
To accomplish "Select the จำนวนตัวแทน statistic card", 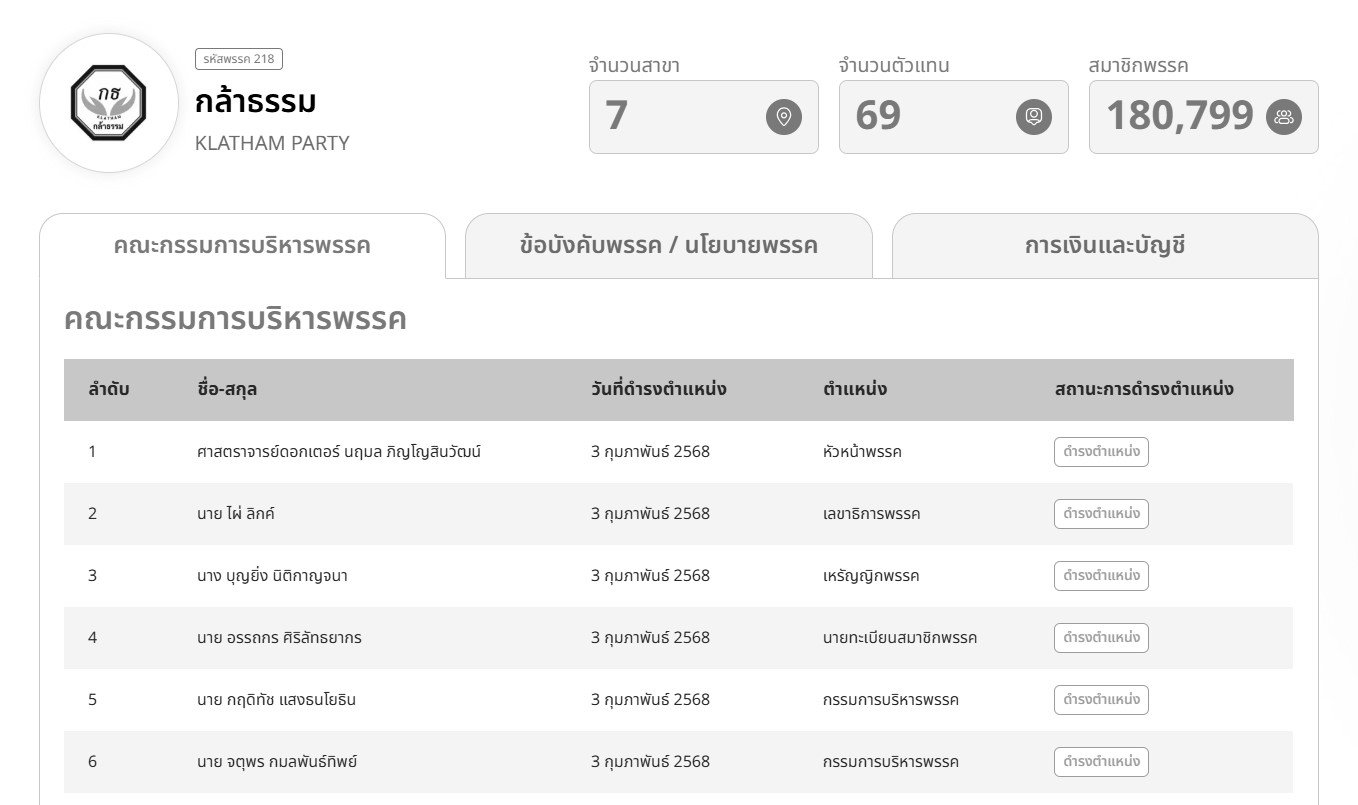I will [953, 116].
